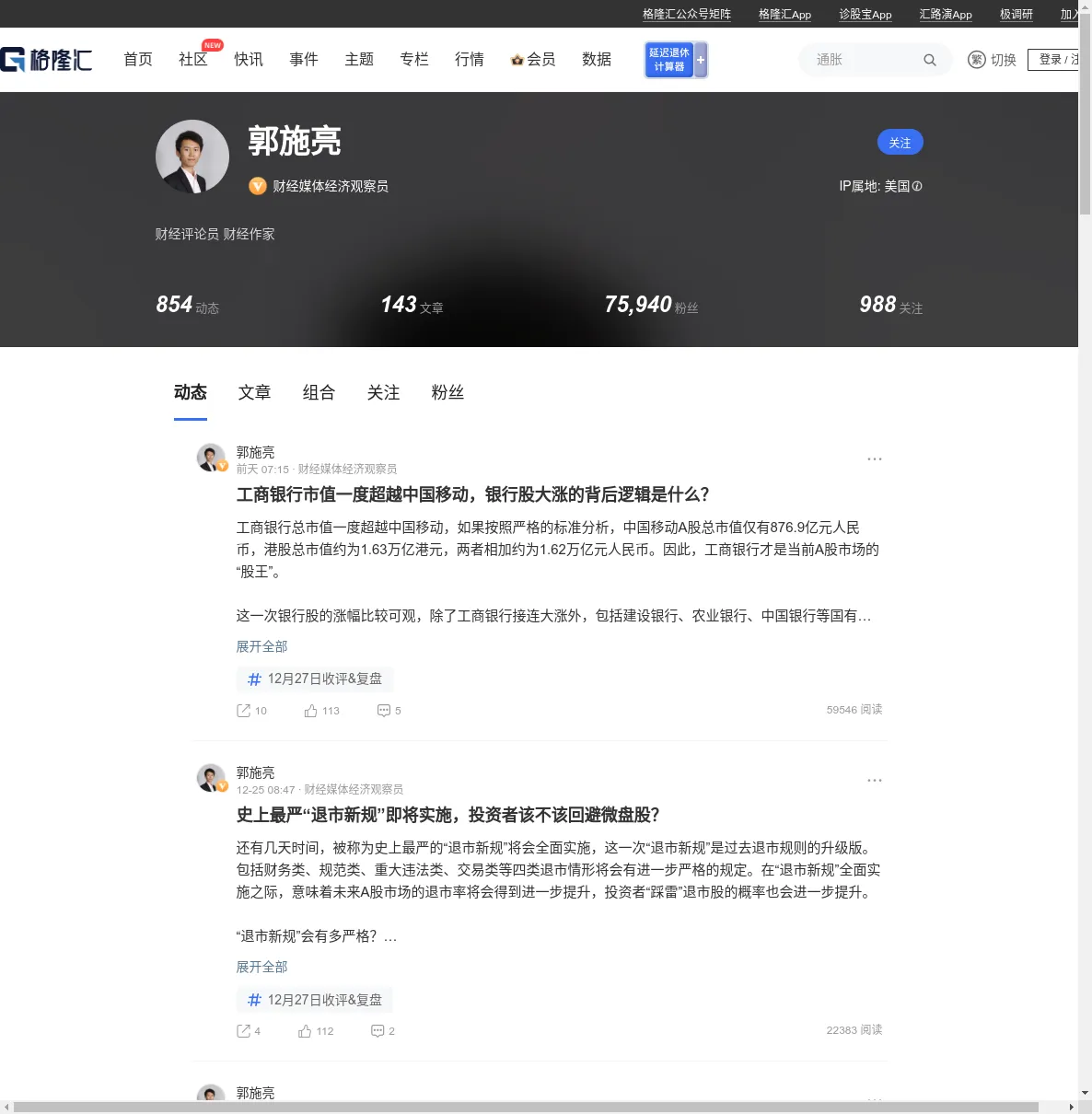Share the 退市新规 post with 4 shares

[249, 1031]
